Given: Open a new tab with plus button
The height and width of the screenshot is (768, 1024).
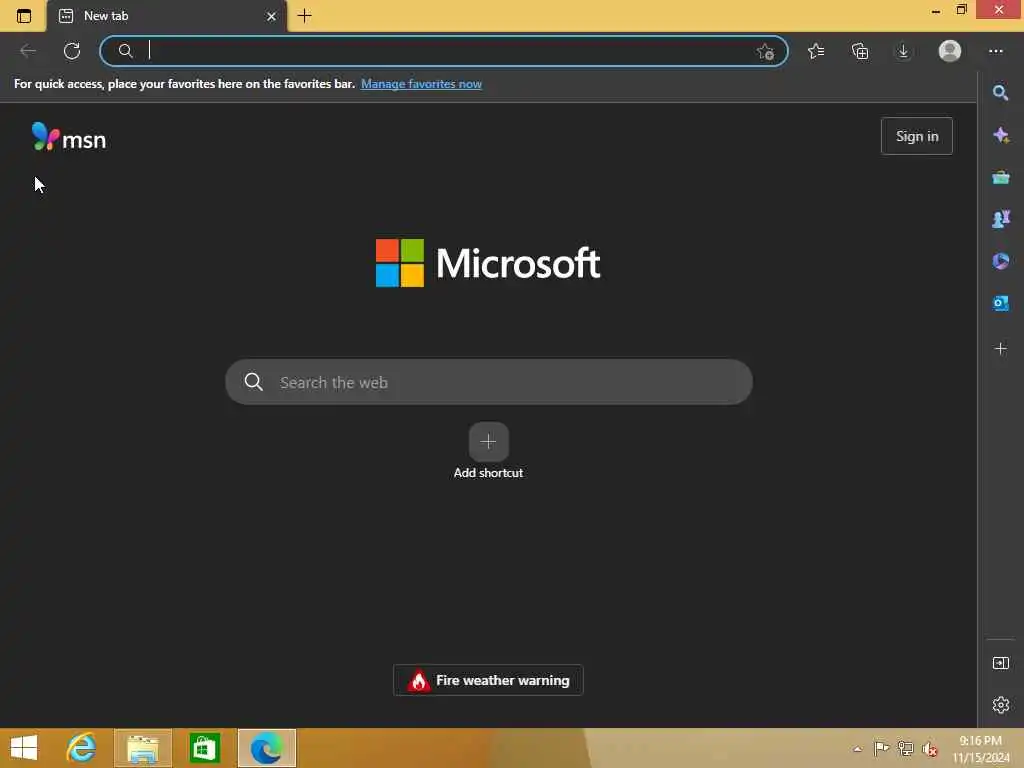Looking at the screenshot, I should 304,16.
